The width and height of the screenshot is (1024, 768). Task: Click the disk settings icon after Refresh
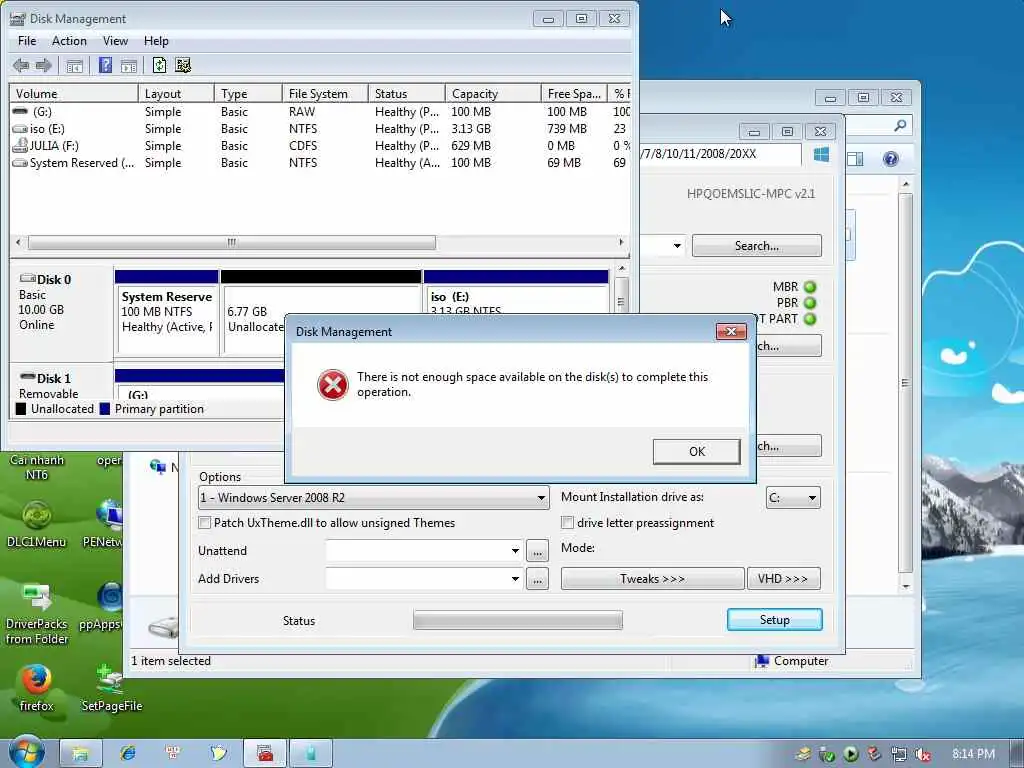183,65
